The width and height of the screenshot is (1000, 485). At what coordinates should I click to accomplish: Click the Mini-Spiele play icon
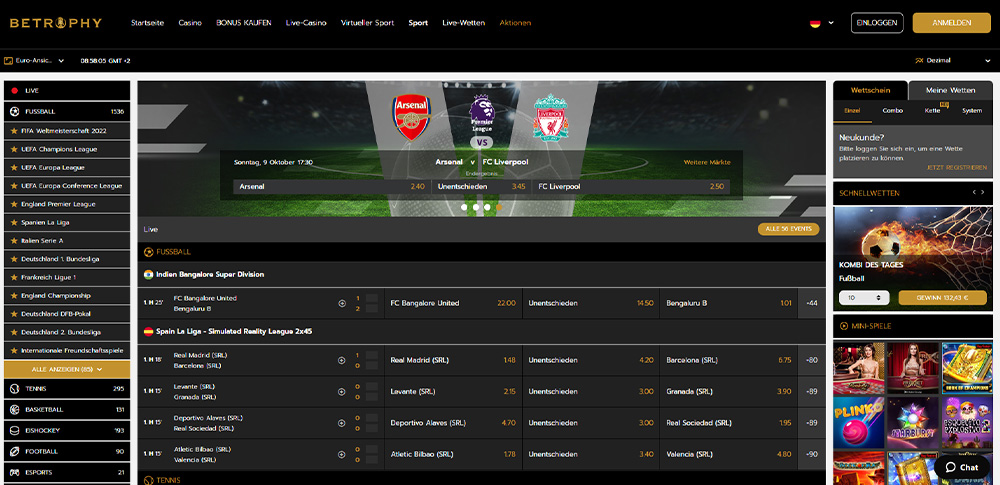pyautogui.click(x=844, y=326)
